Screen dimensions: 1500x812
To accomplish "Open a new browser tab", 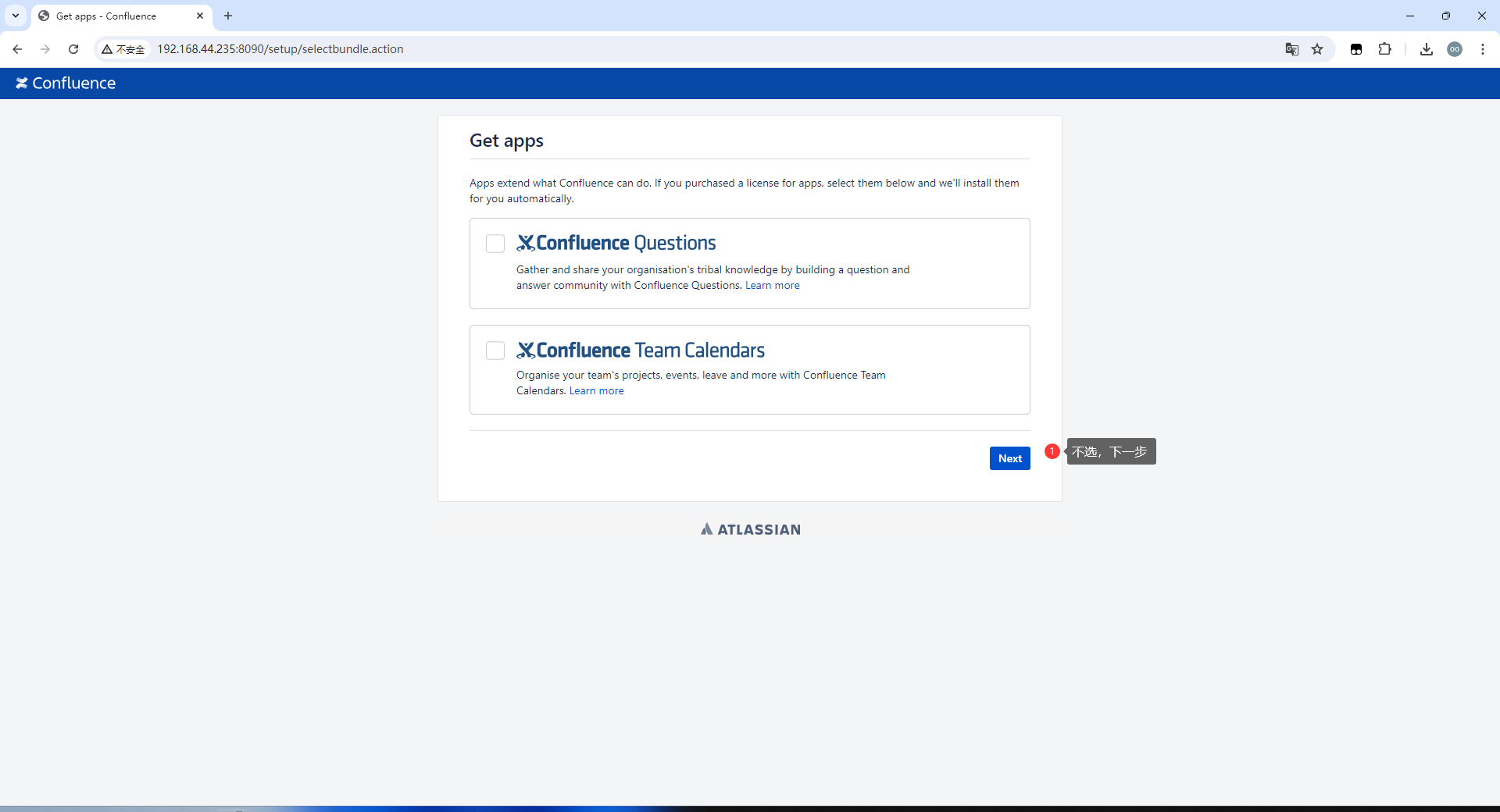I will pos(228,16).
